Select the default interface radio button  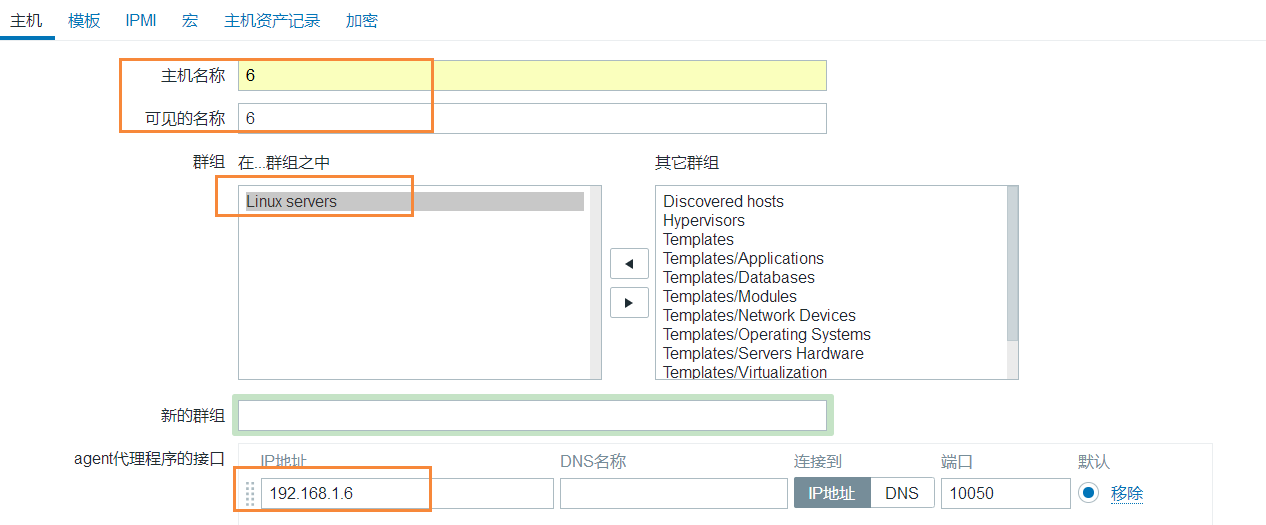[x=1088, y=493]
